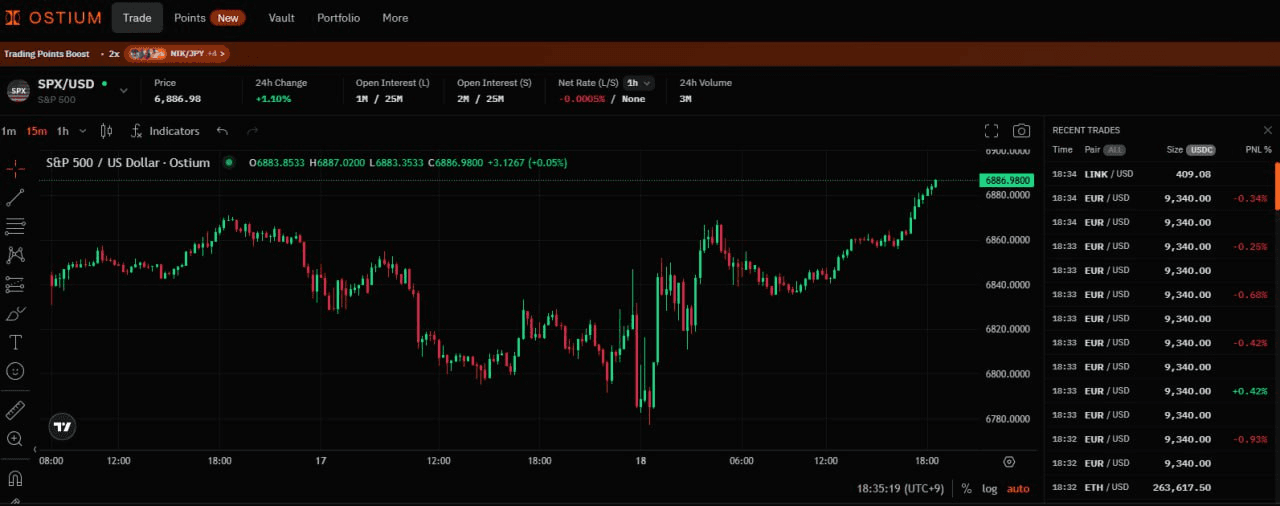This screenshot has height=506, width=1280.
Task: Expand the SPX/USD pair selector
Action: pyautogui.click(x=124, y=91)
